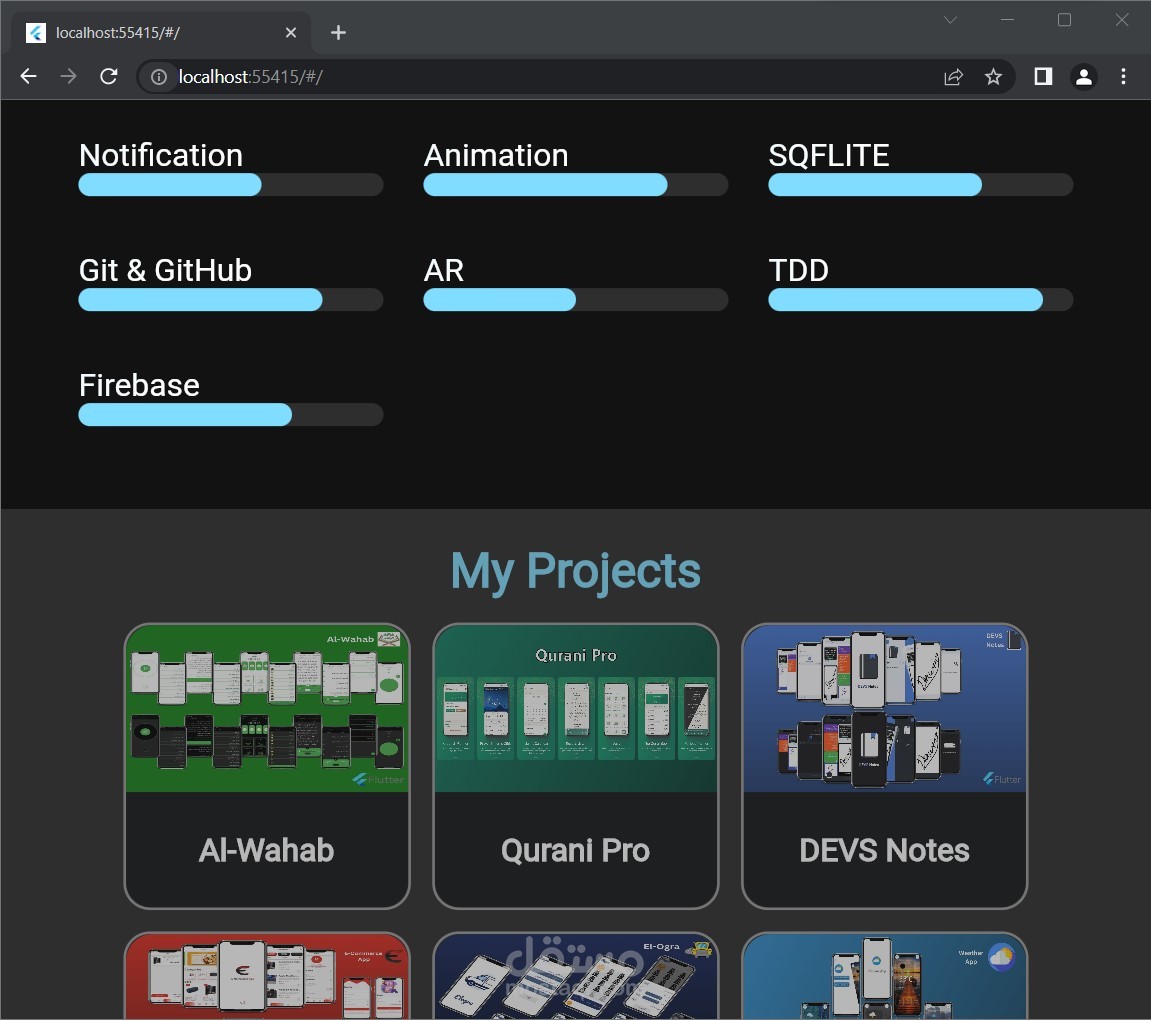Image resolution: width=1151 pixels, height=1020 pixels.
Task: Click the SQFLITE skill progress bar
Action: (x=921, y=184)
